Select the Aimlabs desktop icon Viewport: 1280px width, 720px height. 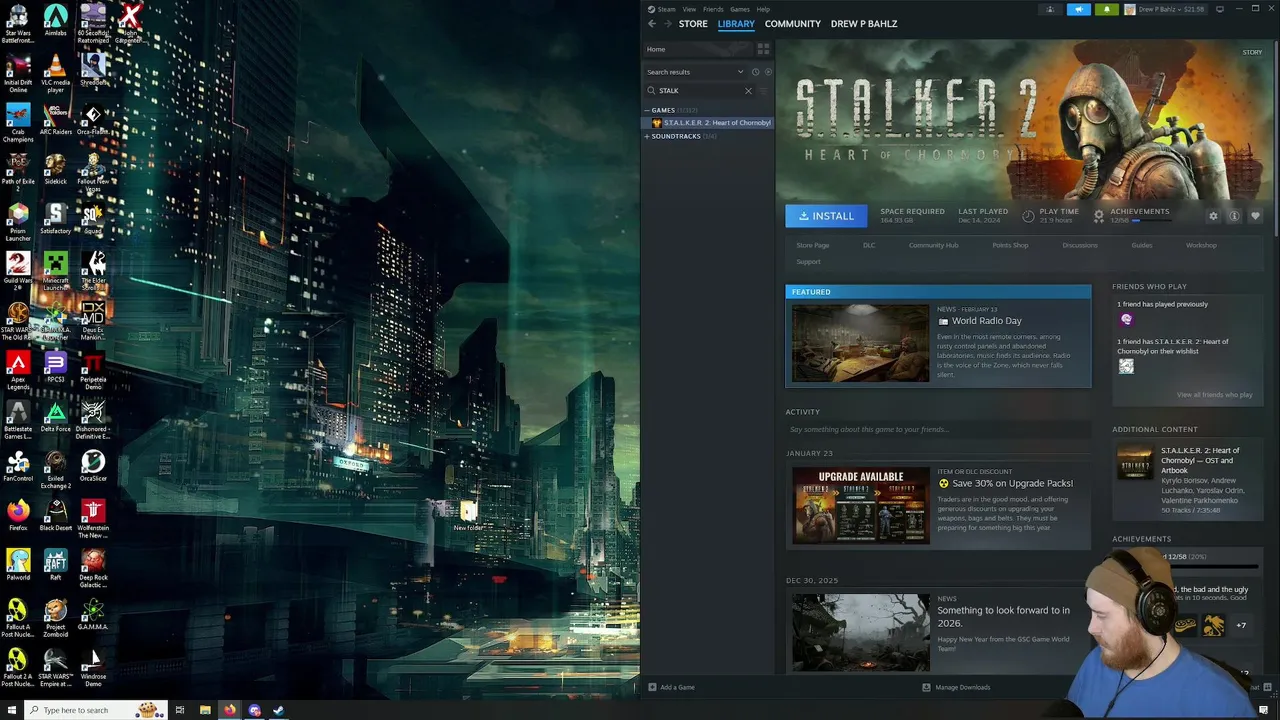pos(55,22)
